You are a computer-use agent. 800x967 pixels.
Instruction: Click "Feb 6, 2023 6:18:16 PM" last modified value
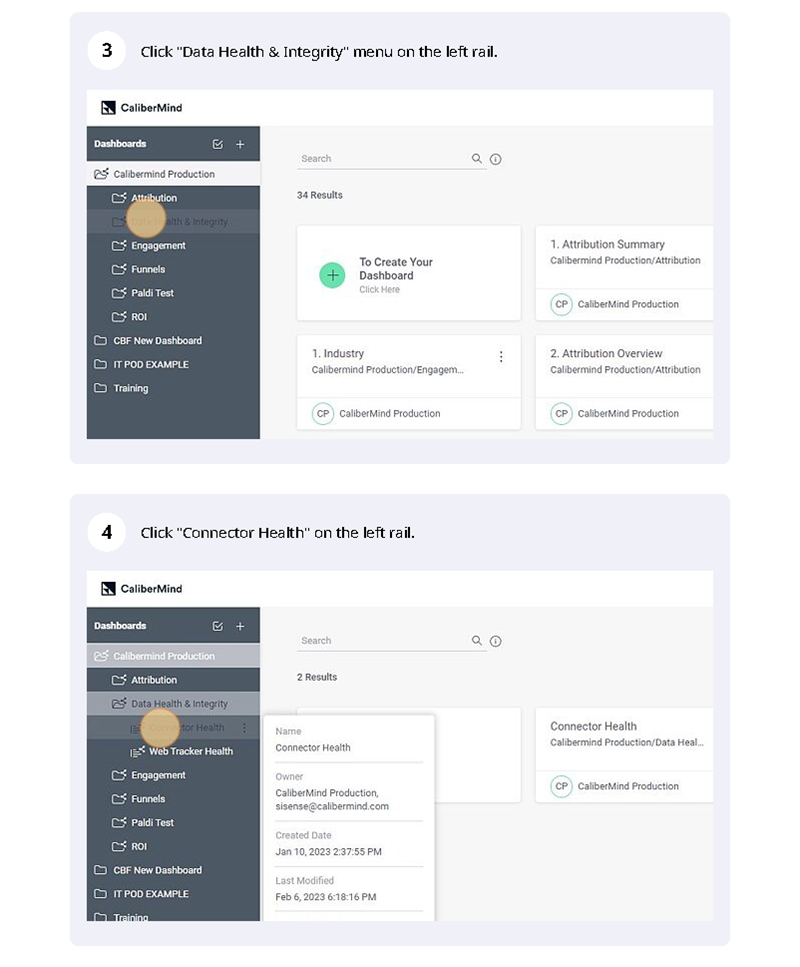tap(326, 897)
